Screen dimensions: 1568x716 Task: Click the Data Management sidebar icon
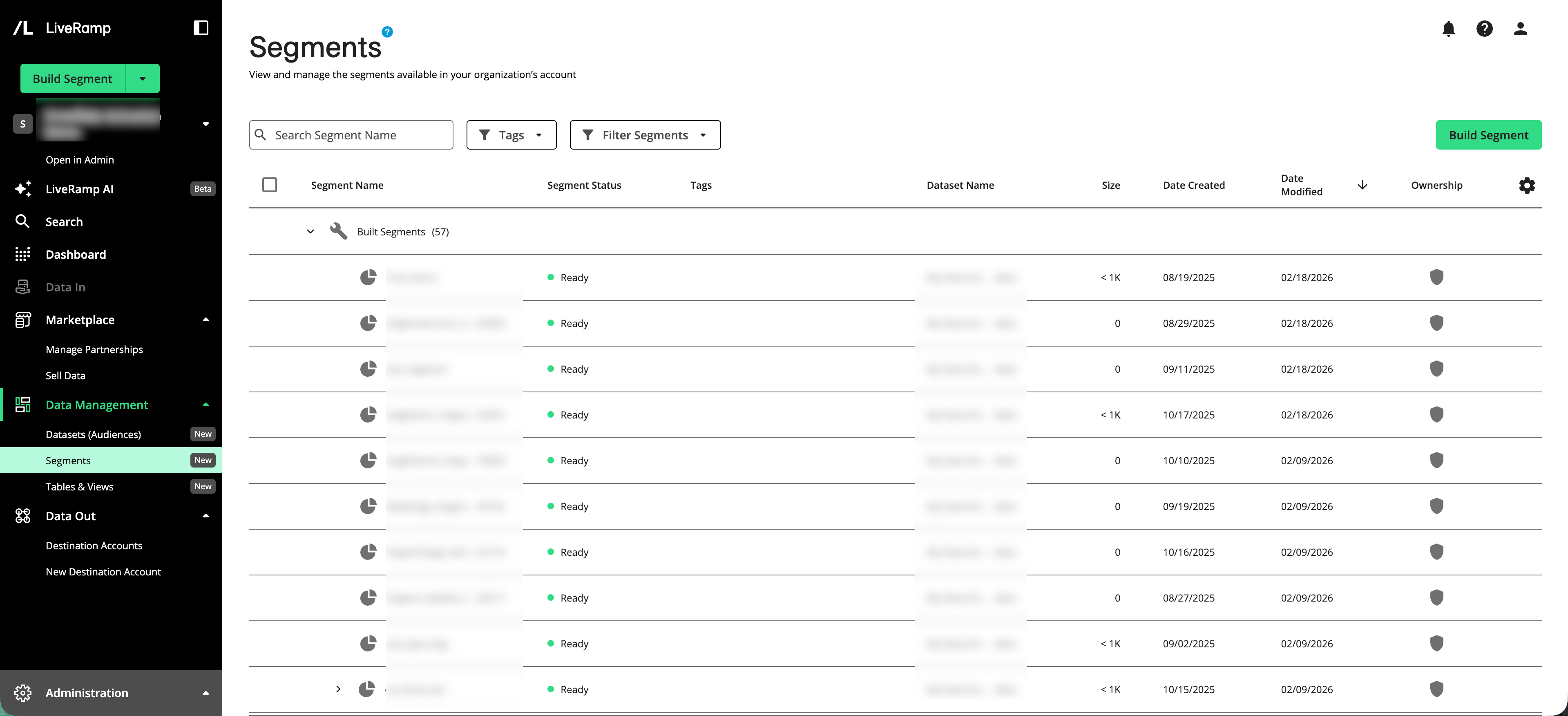(x=22, y=404)
